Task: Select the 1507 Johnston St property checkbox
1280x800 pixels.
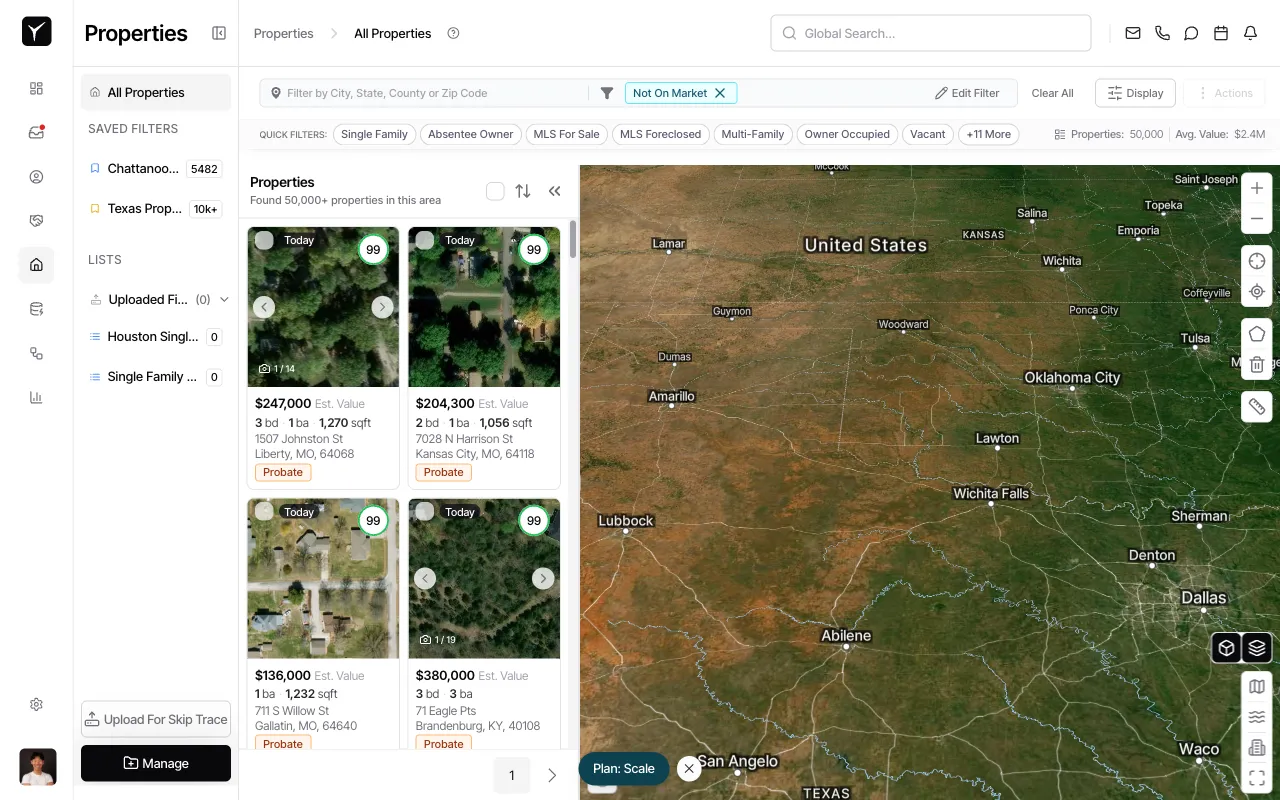Action: pos(264,240)
